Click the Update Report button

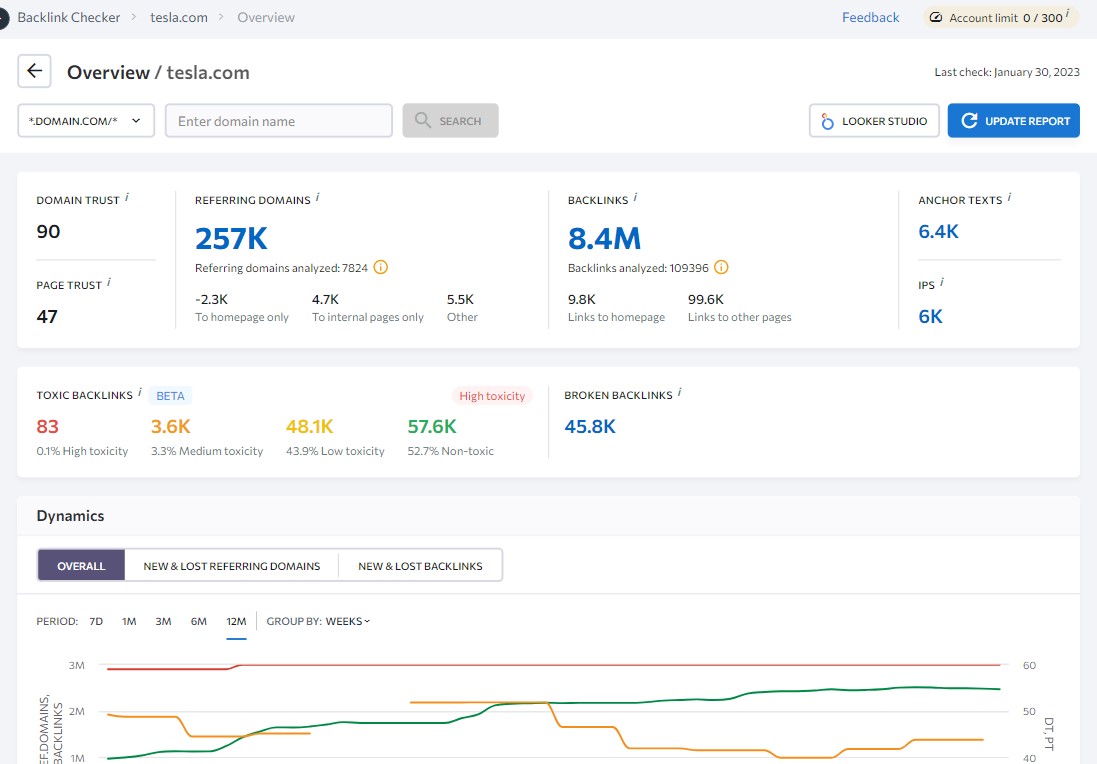[1013, 121]
